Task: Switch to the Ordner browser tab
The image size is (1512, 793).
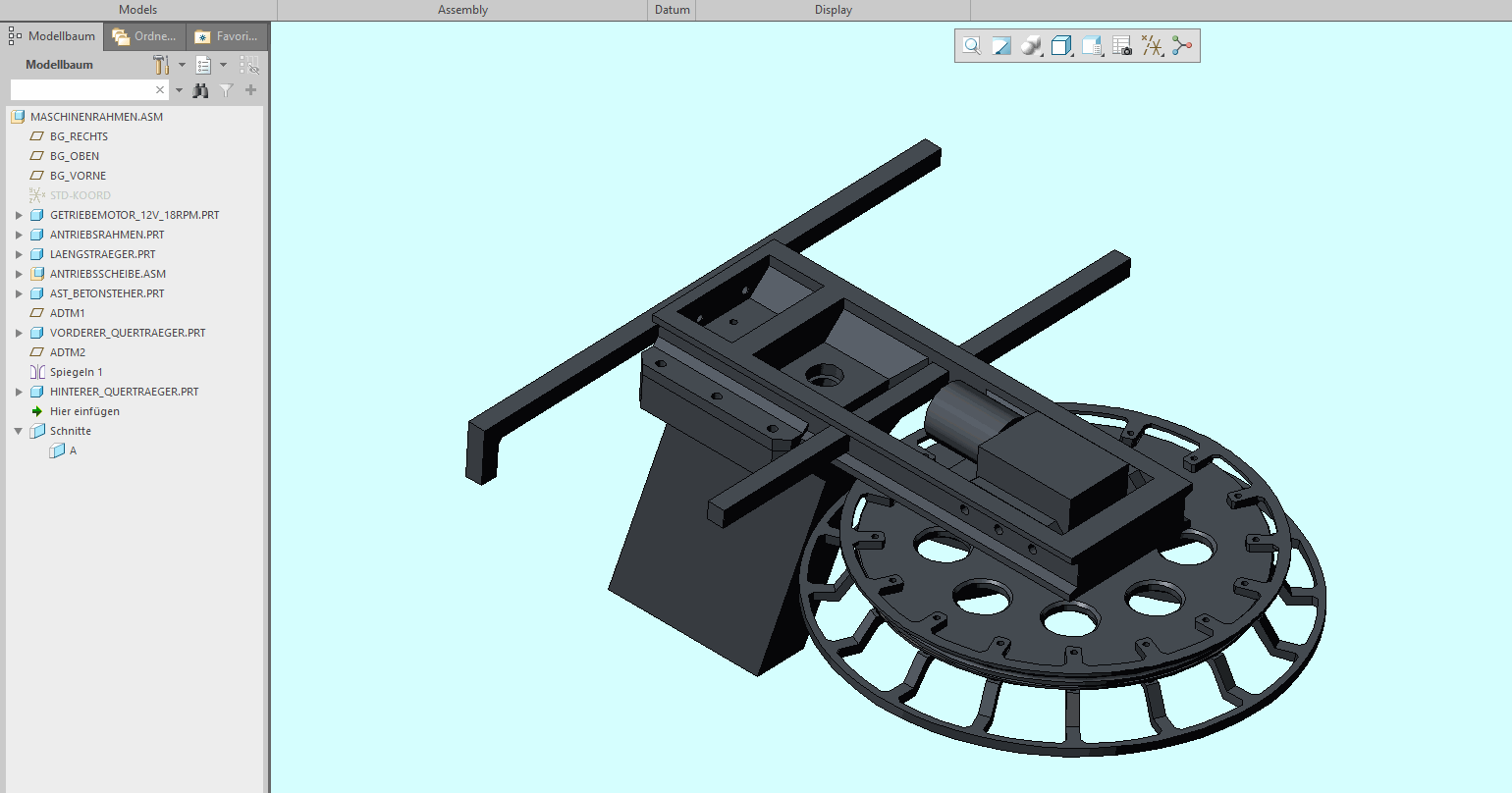Action: [145, 36]
